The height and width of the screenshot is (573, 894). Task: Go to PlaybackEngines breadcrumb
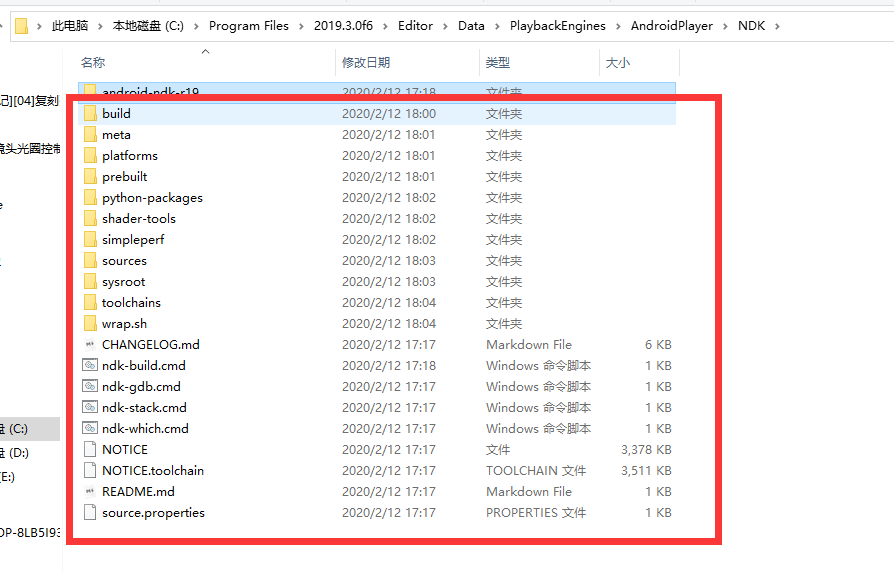[x=558, y=26]
